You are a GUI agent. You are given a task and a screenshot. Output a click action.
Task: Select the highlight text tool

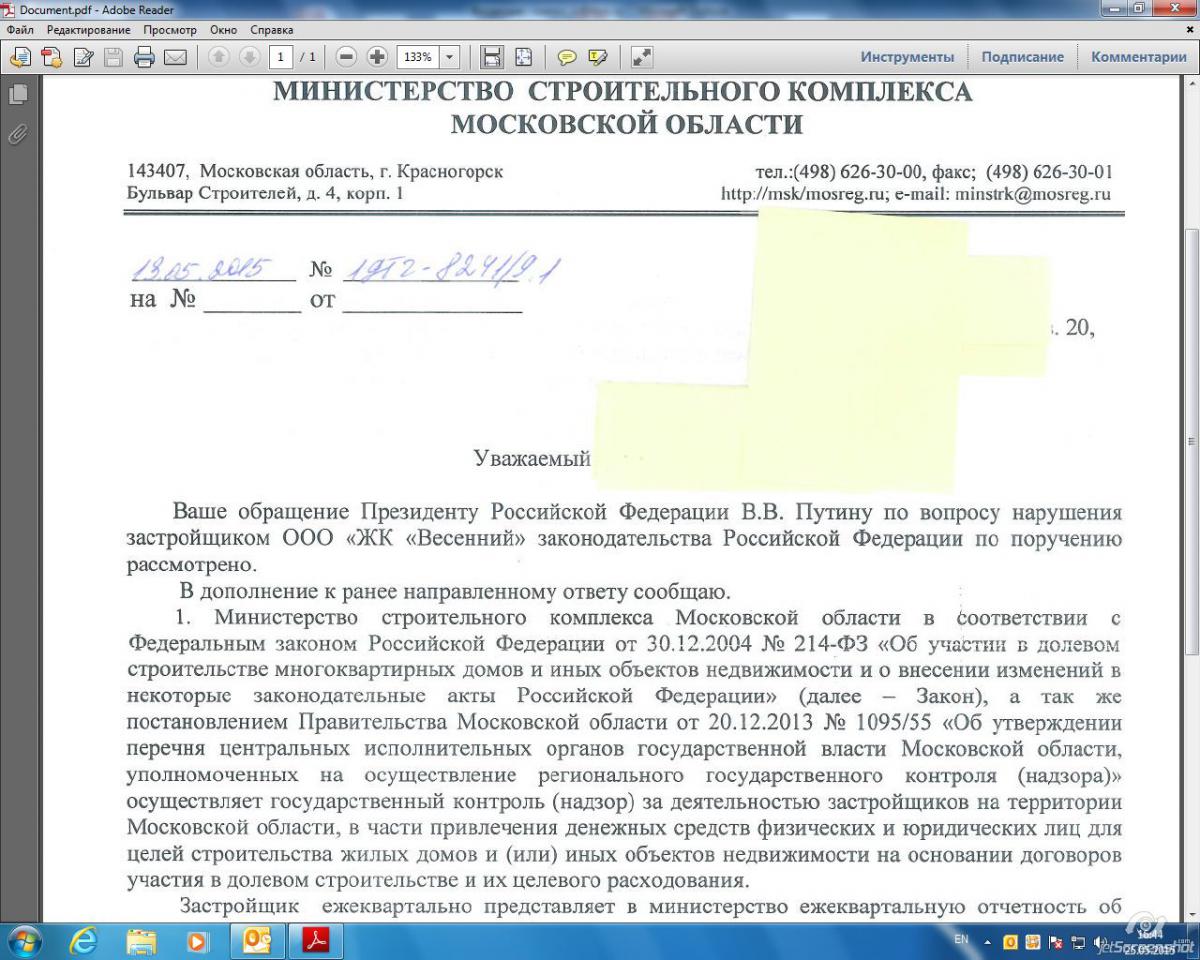pos(598,57)
